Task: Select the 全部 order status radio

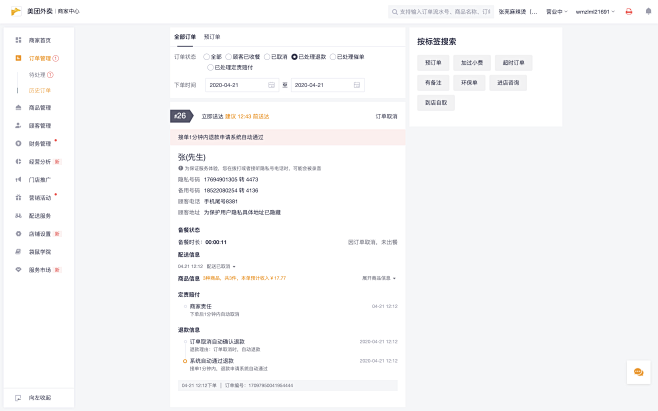Action: (207, 57)
